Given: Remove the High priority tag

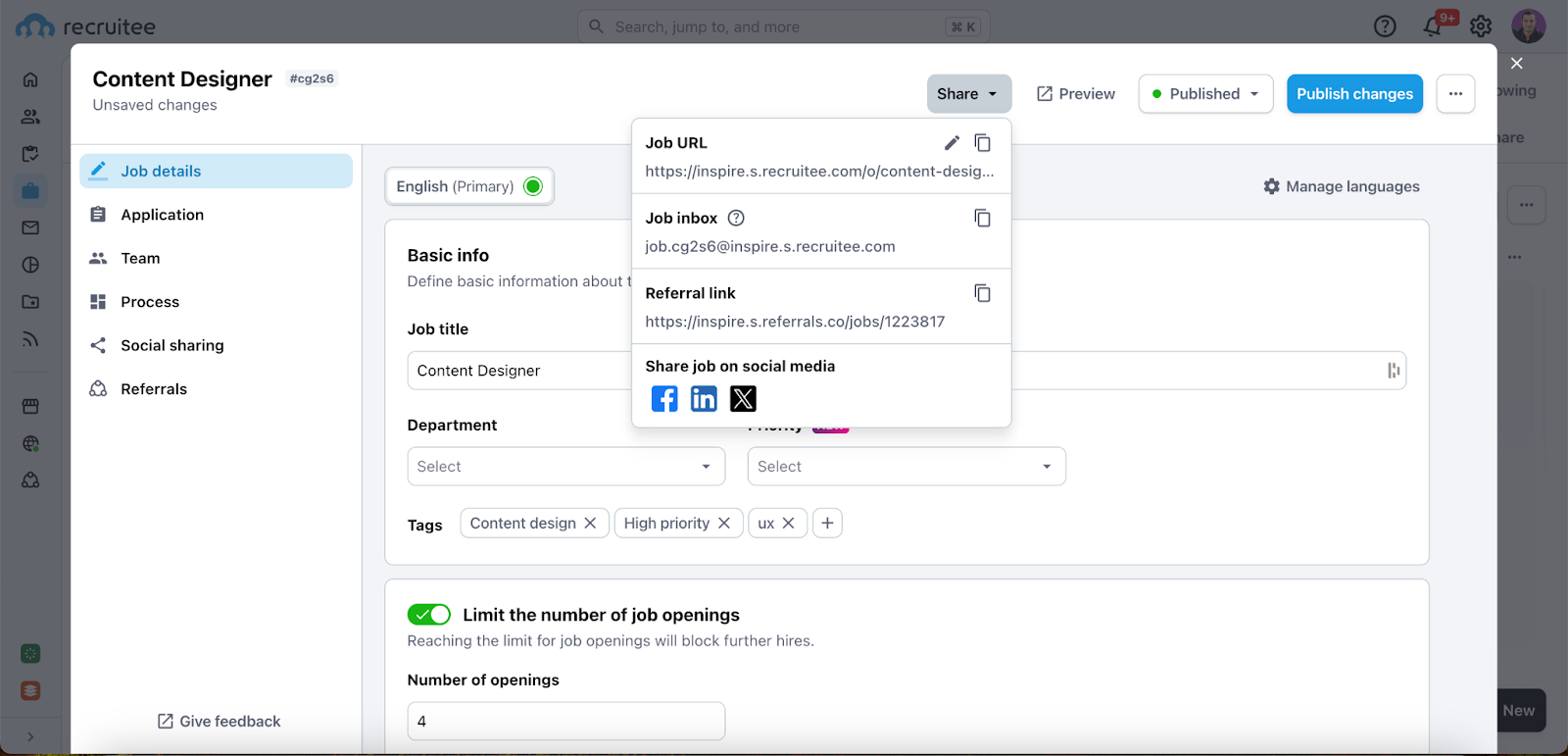Looking at the screenshot, I should (x=724, y=524).
